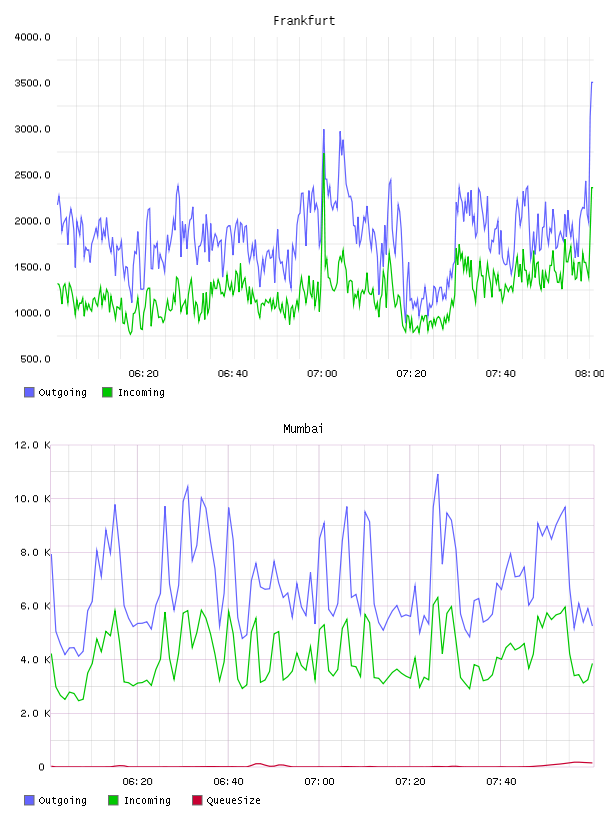Click the 2500.0 y-axis label in Frankfurt chart
608x816 pixels.
(x=32, y=175)
